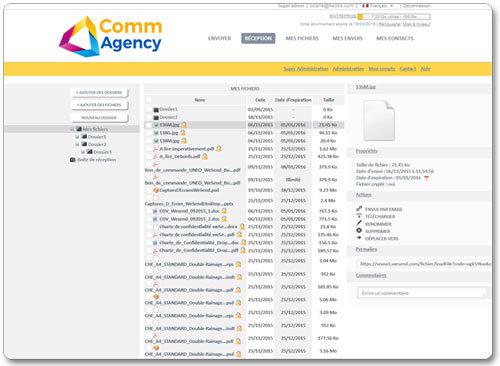The width and height of the screenshot is (500, 366).
Task: Click the déplacer vers arrow icon
Action: [x=359, y=238]
